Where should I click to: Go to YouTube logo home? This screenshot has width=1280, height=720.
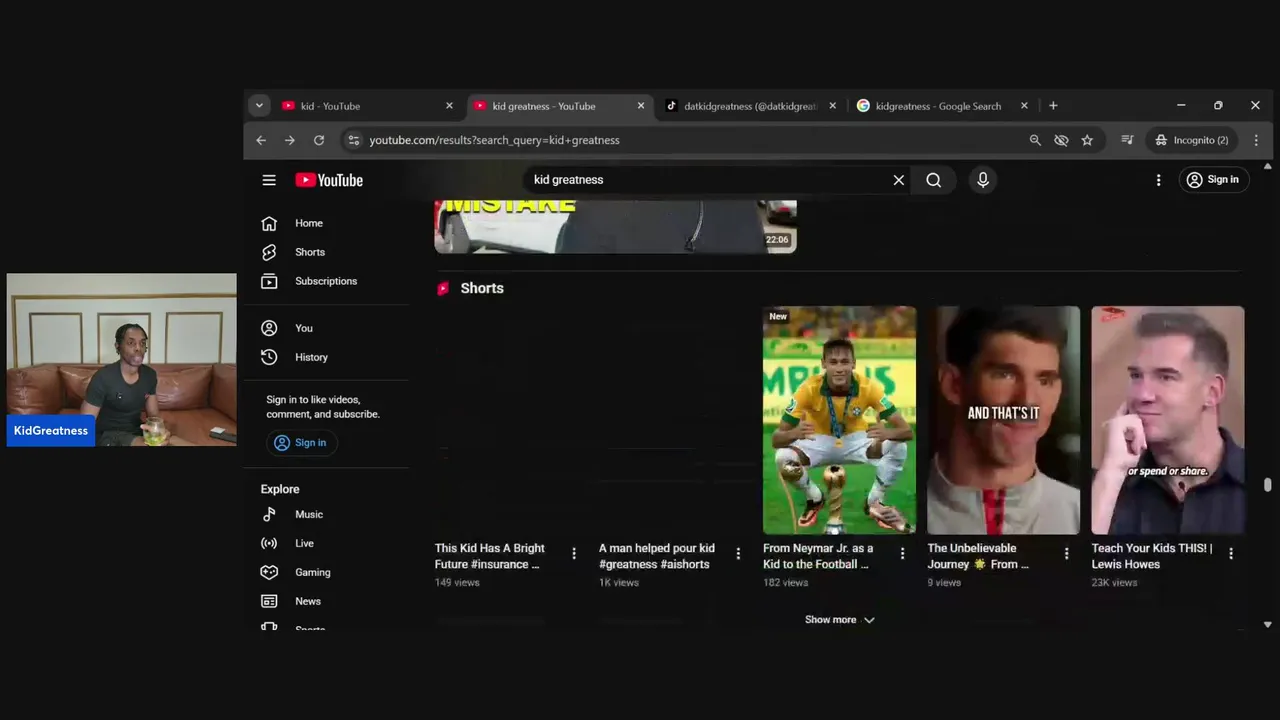coord(329,180)
